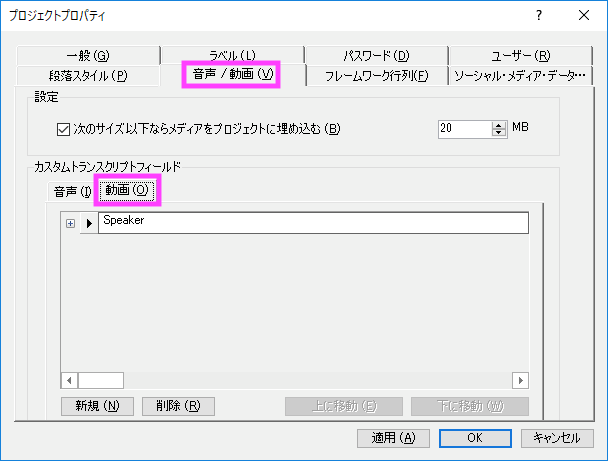The height and width of the screenshot is (461, 608).
Task: Expand the Speaker row plus icon
Action: pos(70,223)
